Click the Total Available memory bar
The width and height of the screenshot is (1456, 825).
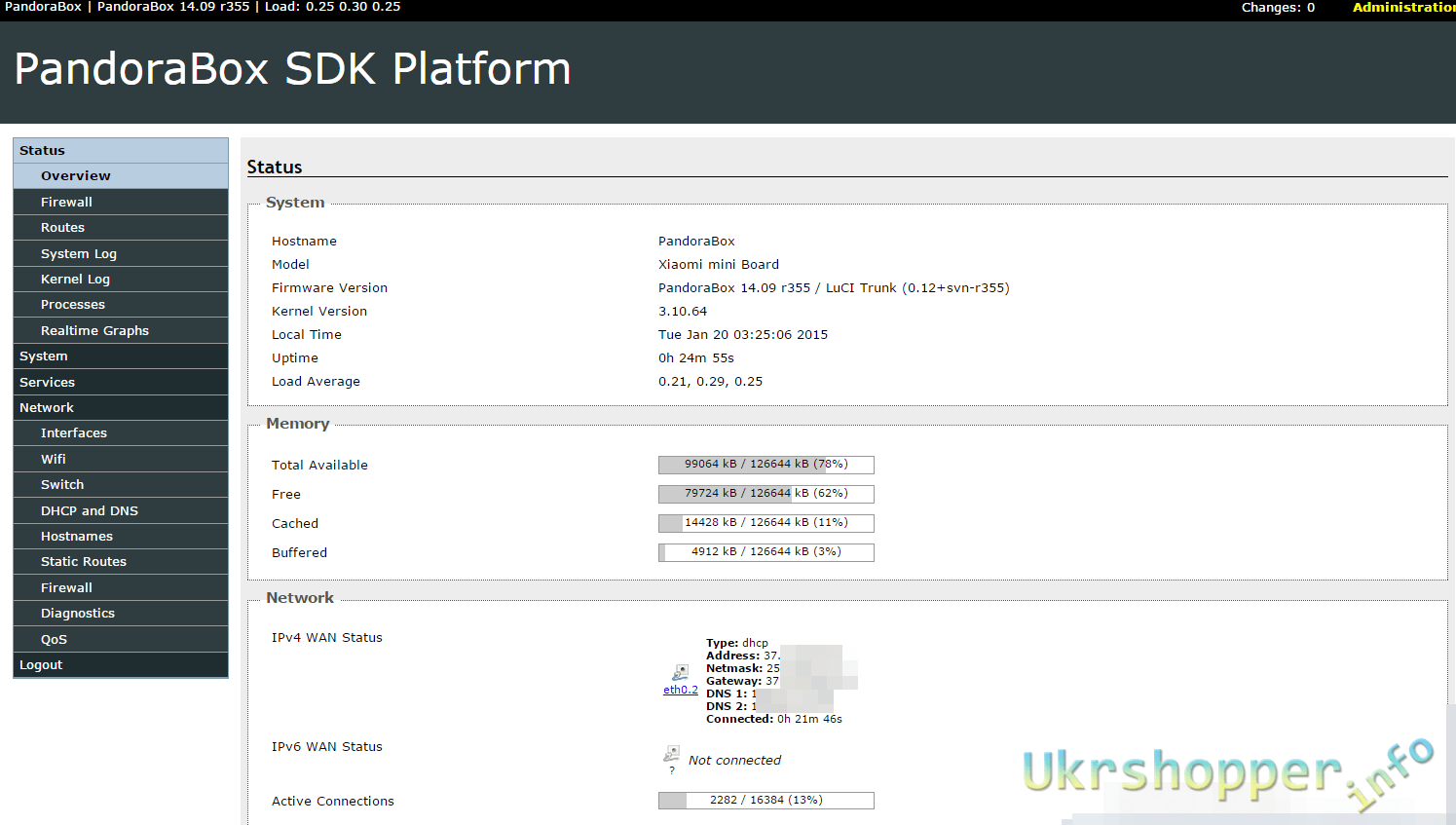[x=766, y=465]
